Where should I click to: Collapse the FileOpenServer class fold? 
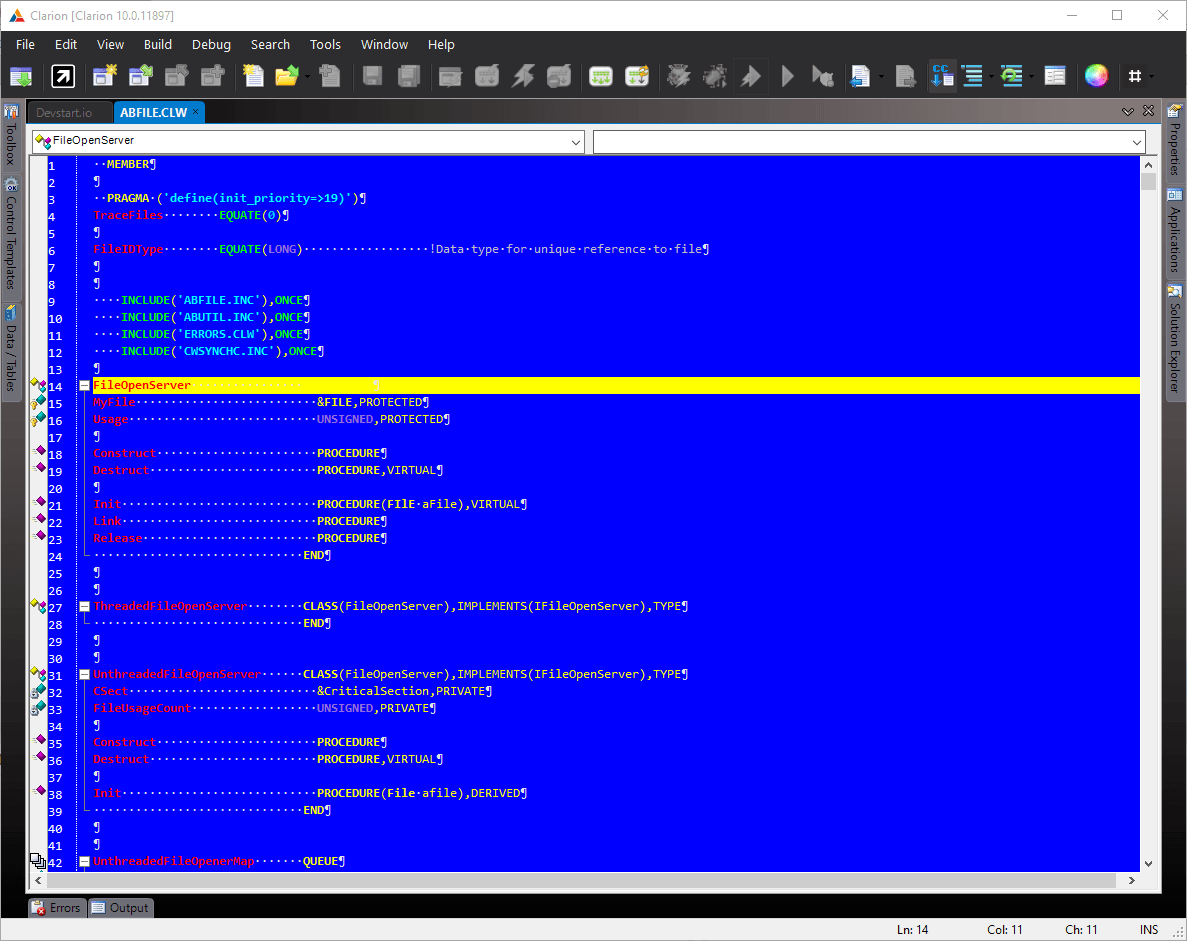pos(85,386)
